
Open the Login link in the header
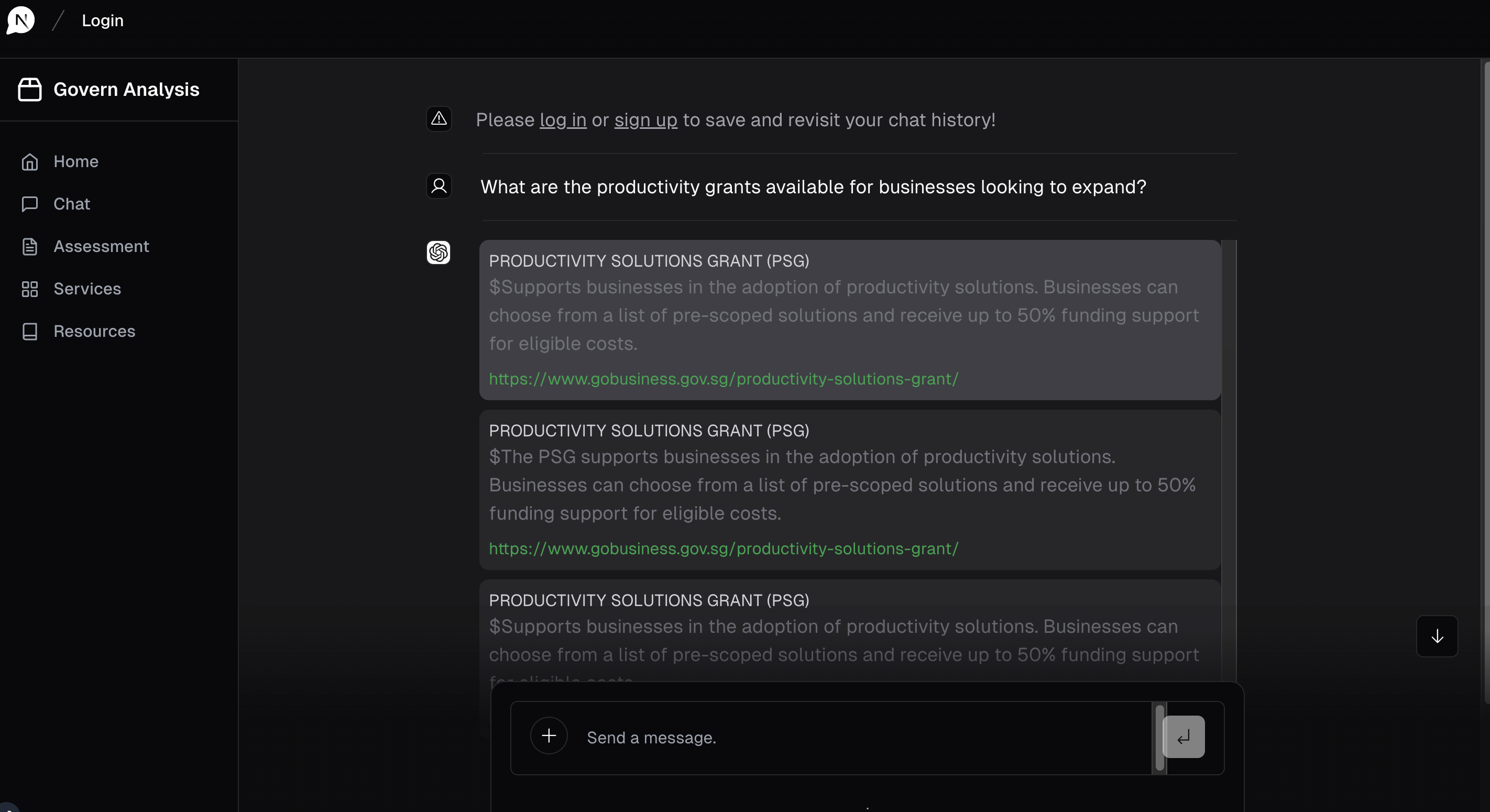[102, 21]
